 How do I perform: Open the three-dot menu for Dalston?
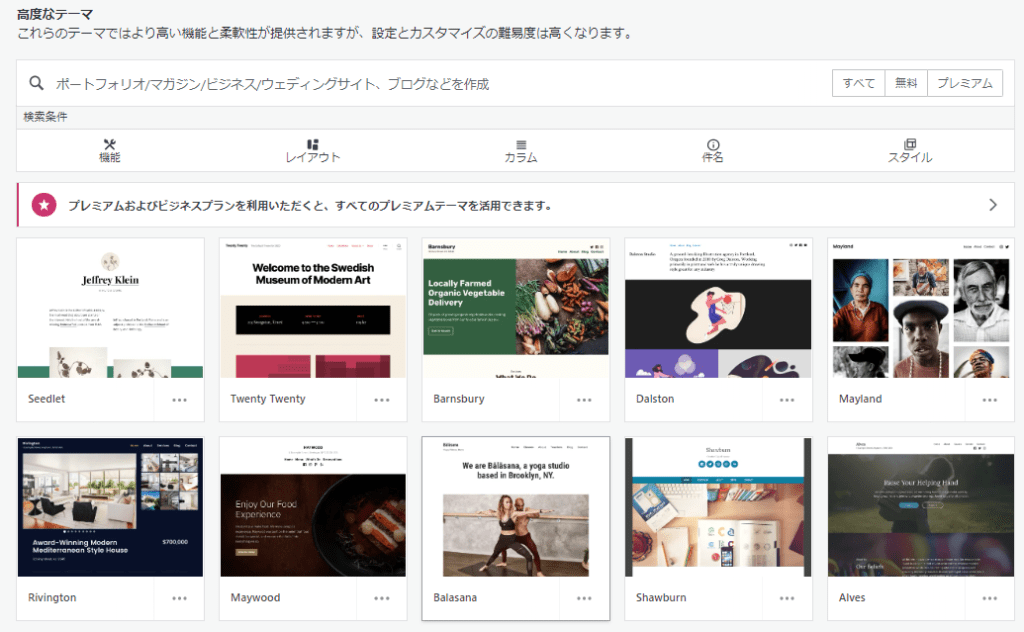coord(787,400)
